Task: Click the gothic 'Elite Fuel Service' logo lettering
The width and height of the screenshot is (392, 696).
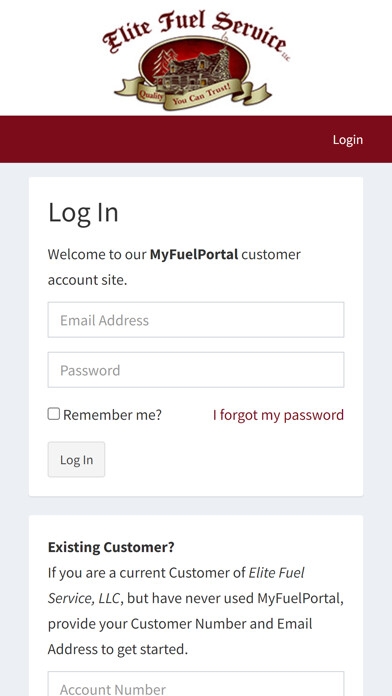Action: point(195,32)
